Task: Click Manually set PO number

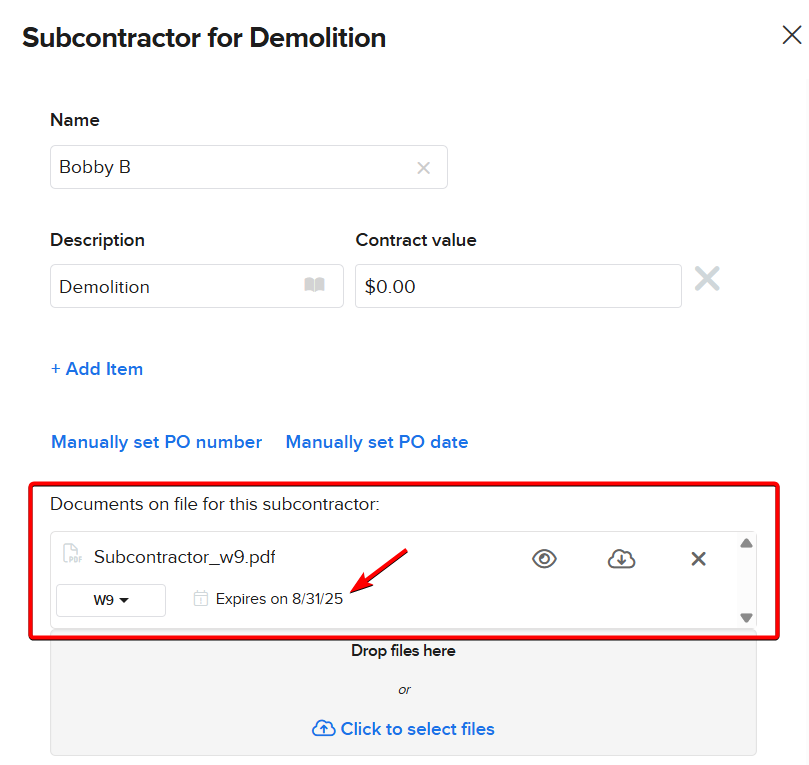Action: tap(157, 442)
